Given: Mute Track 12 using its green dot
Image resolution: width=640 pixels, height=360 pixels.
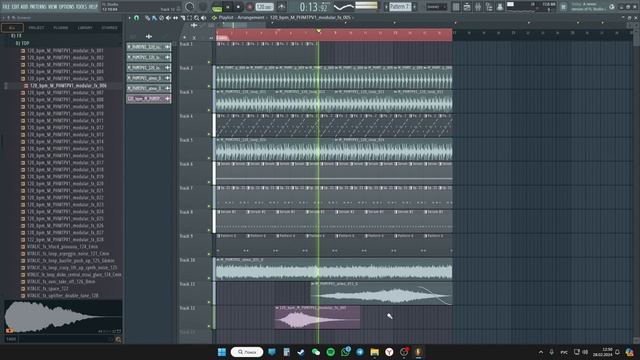Looking at the screenshot, I should pos(209,327).
